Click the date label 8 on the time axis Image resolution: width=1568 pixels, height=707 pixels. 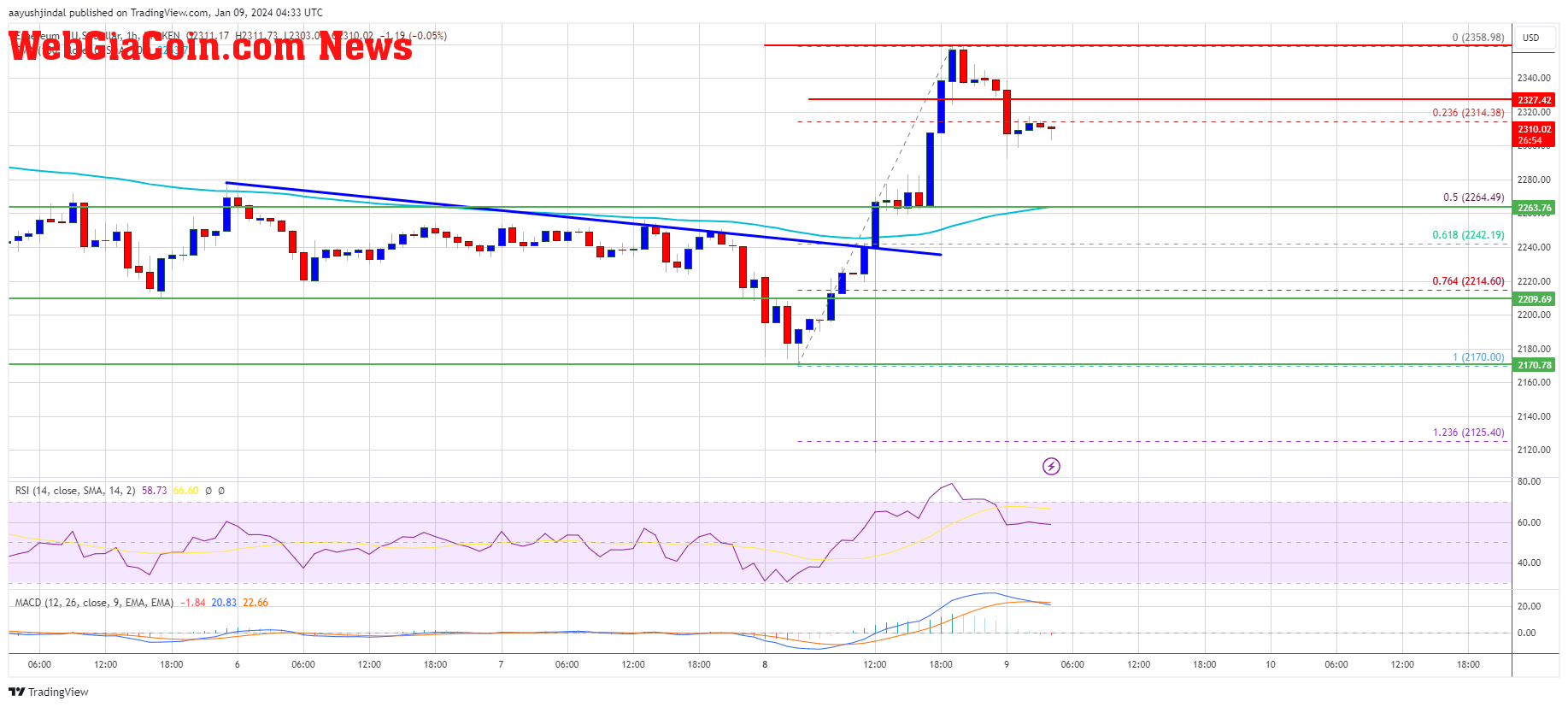coord(765,664)
